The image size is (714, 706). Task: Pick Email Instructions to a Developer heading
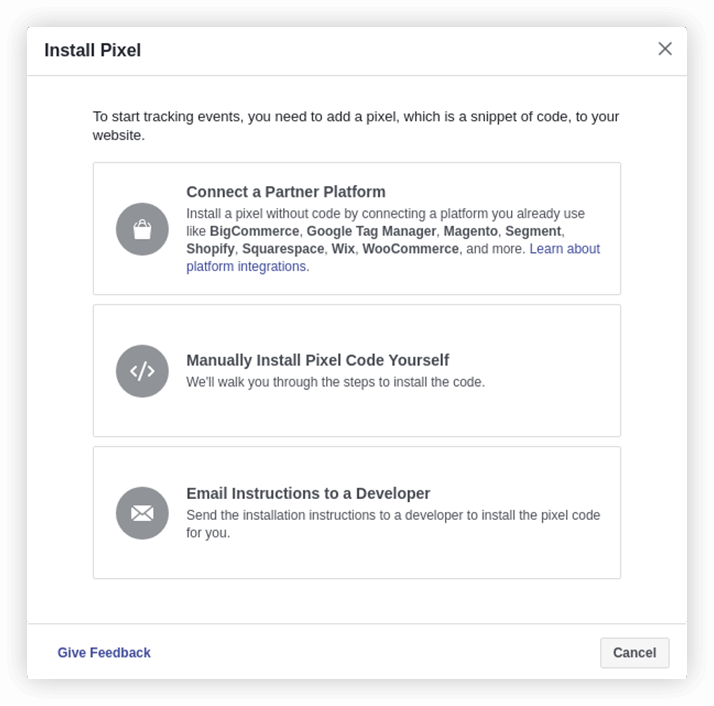coord(308,493)
